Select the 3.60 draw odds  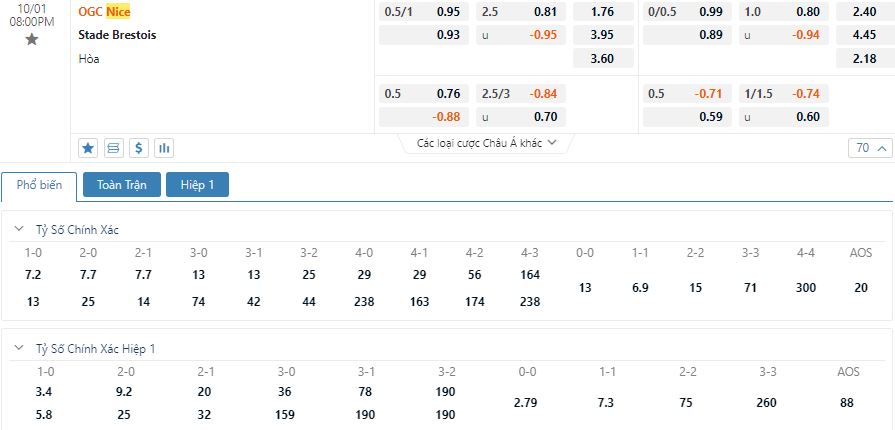[x=603, y=58]
